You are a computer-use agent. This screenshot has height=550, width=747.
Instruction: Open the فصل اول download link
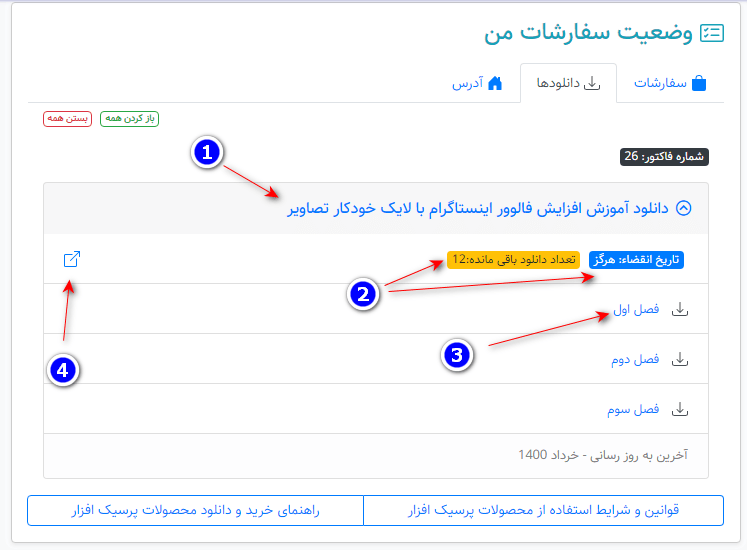pos(636,310)
